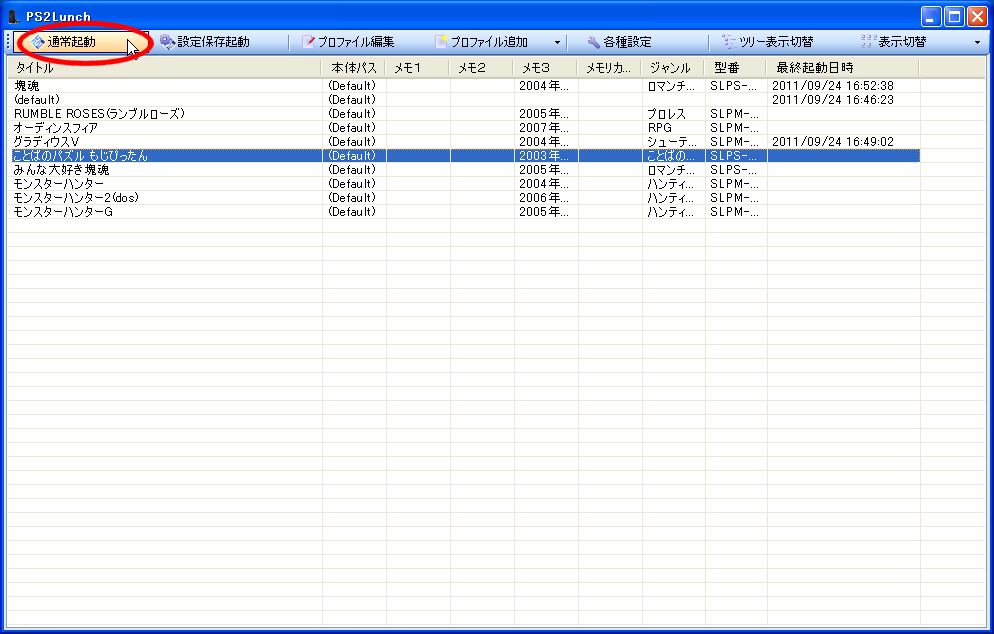Sort by メモ2 column header
Viewport: 994px width, 634px height.
click(x=482, y=68)
